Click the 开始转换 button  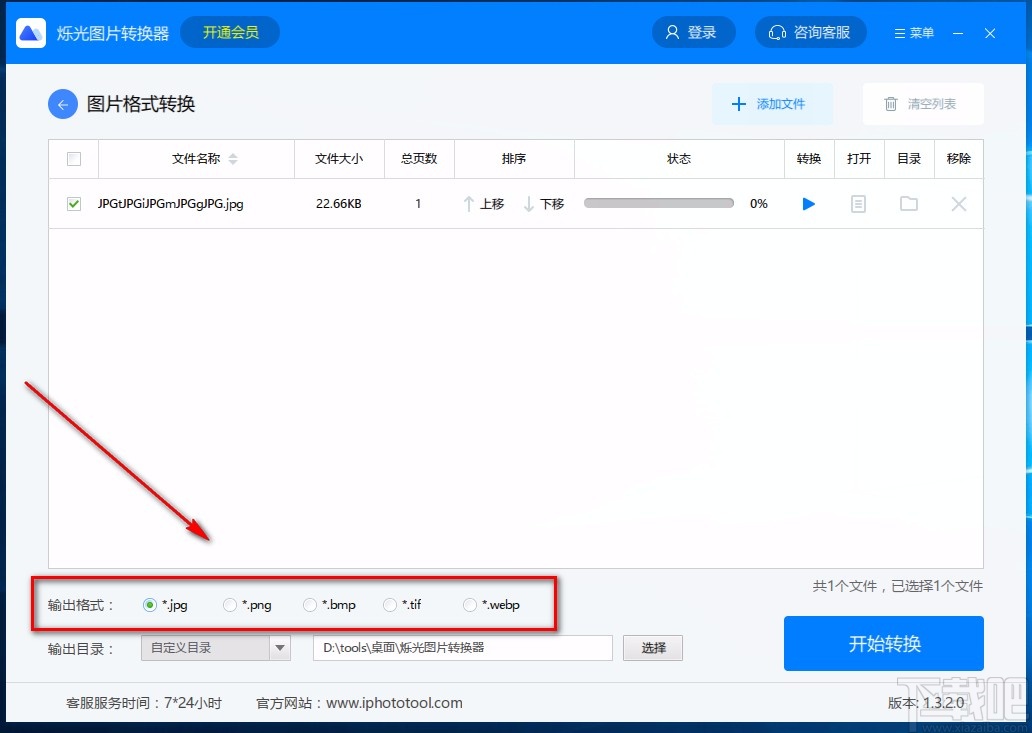884,644
